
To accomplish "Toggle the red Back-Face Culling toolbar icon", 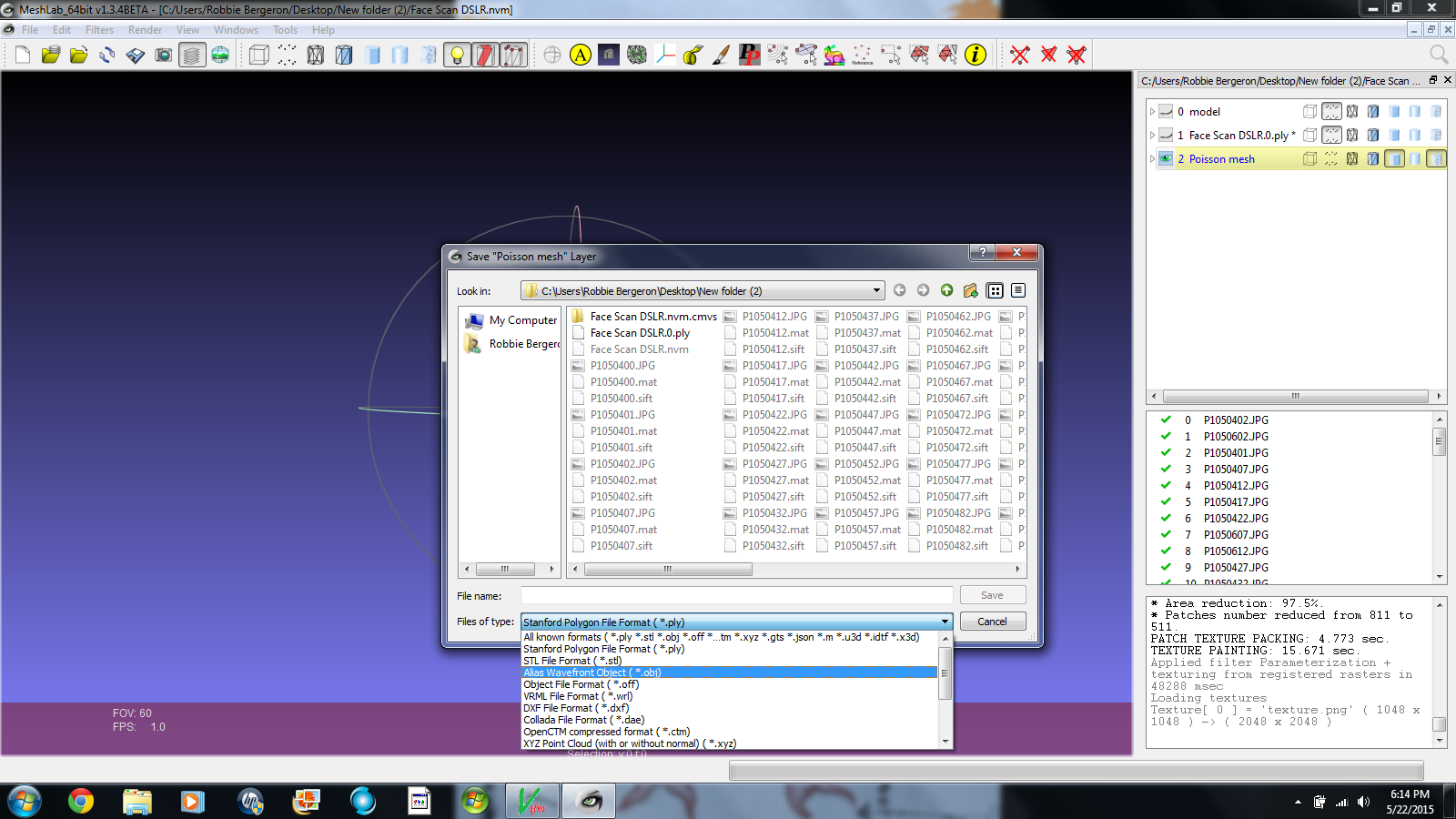I will pos(485,56).
